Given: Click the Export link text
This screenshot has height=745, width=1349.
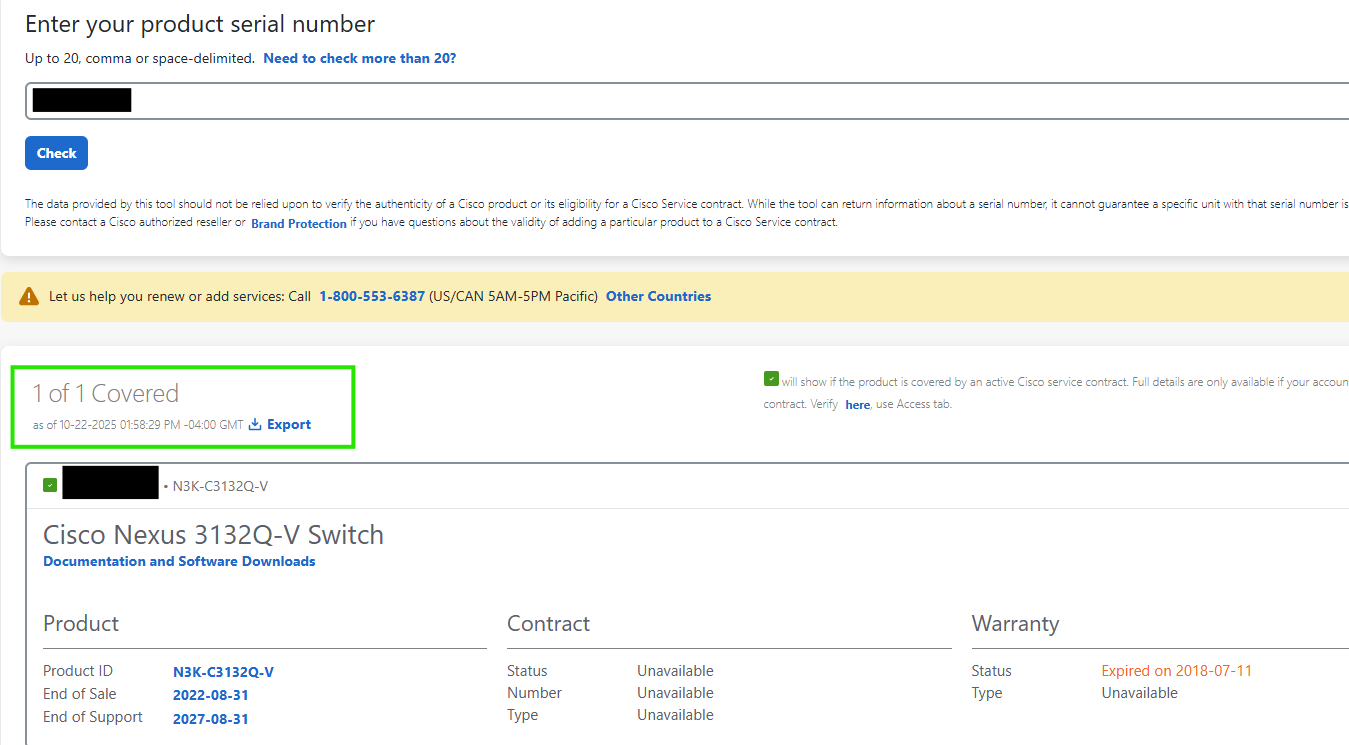Looking at the screenshot, I should (289, 425).
